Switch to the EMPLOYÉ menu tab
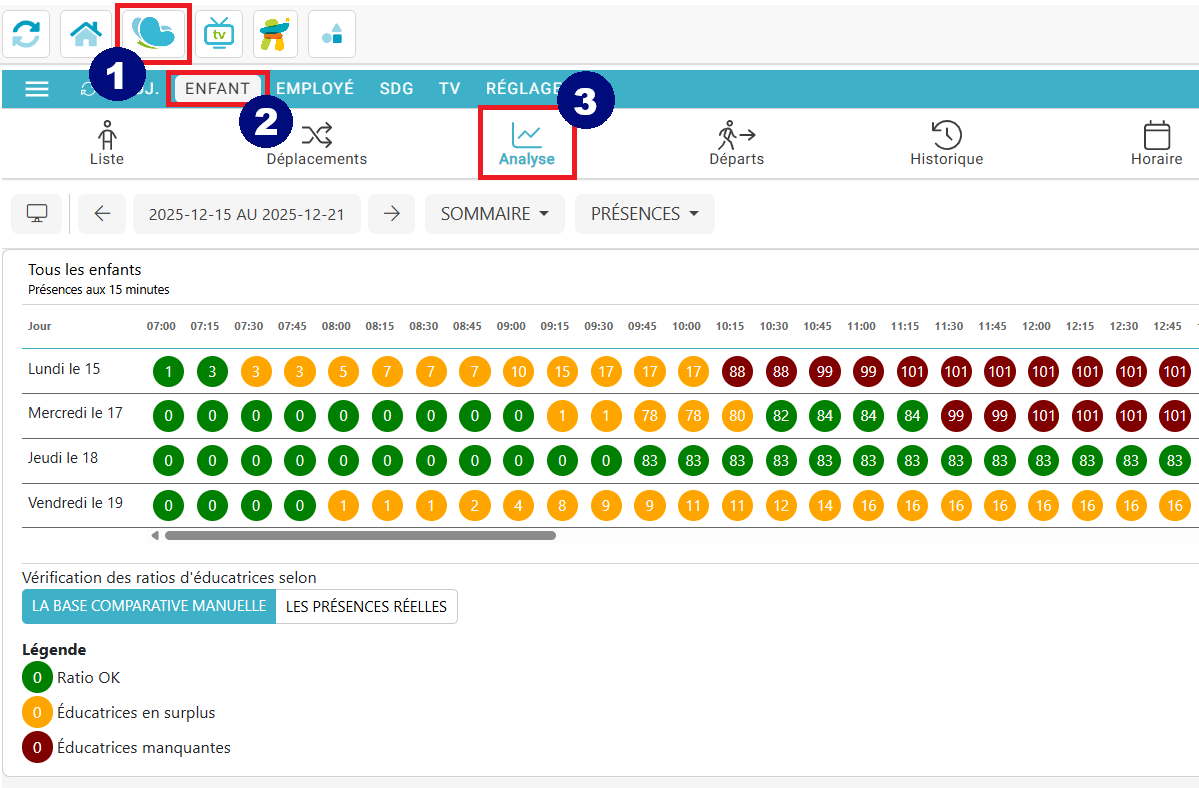Viewport: 1199px width, 788px height. (315, 89)
